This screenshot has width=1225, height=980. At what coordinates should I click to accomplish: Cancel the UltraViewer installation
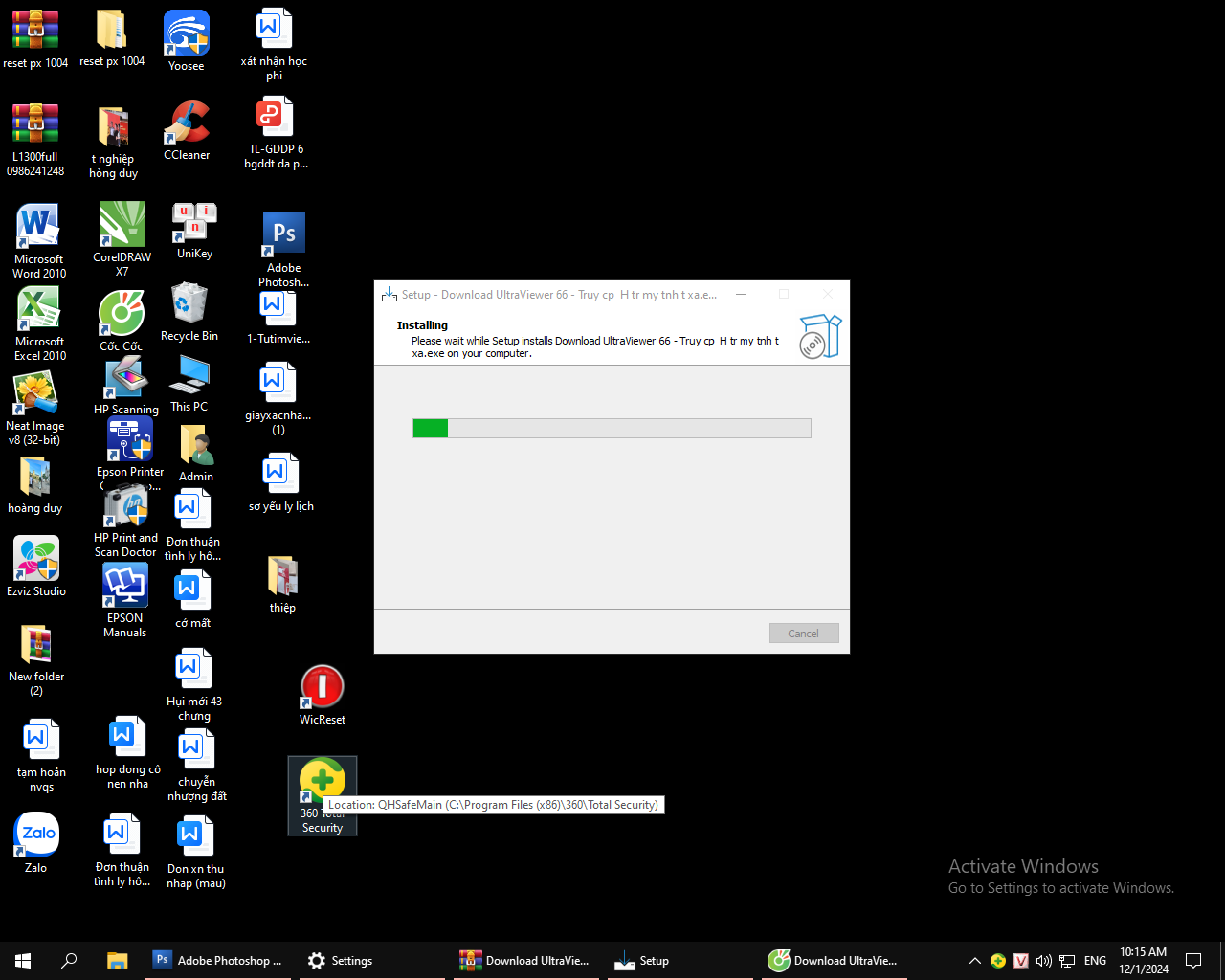pyautogui.click(x=803, y=634)
